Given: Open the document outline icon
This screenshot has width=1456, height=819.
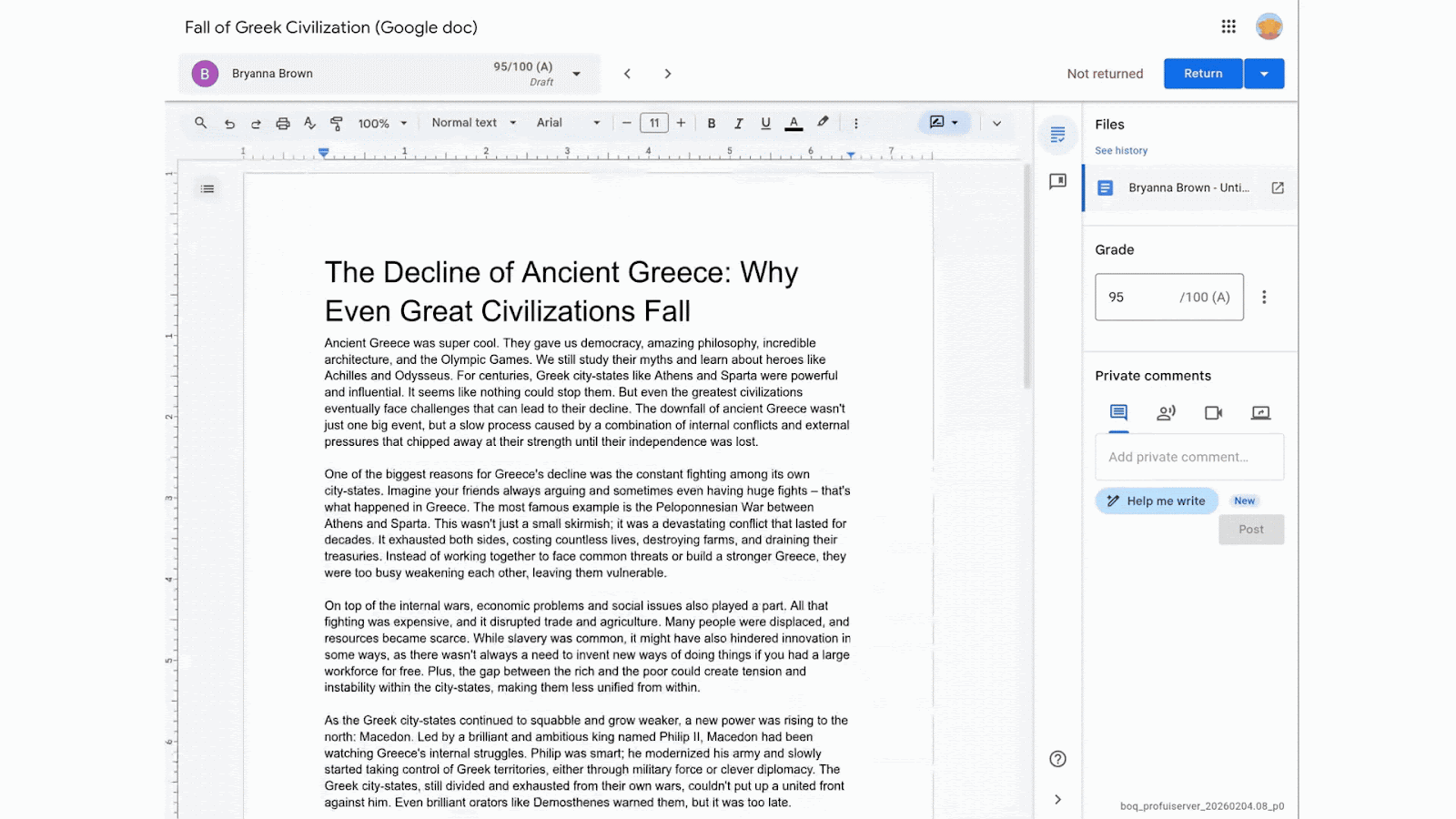Looking at the screenshot, I should pyautogui.click(x=207, y=189).
